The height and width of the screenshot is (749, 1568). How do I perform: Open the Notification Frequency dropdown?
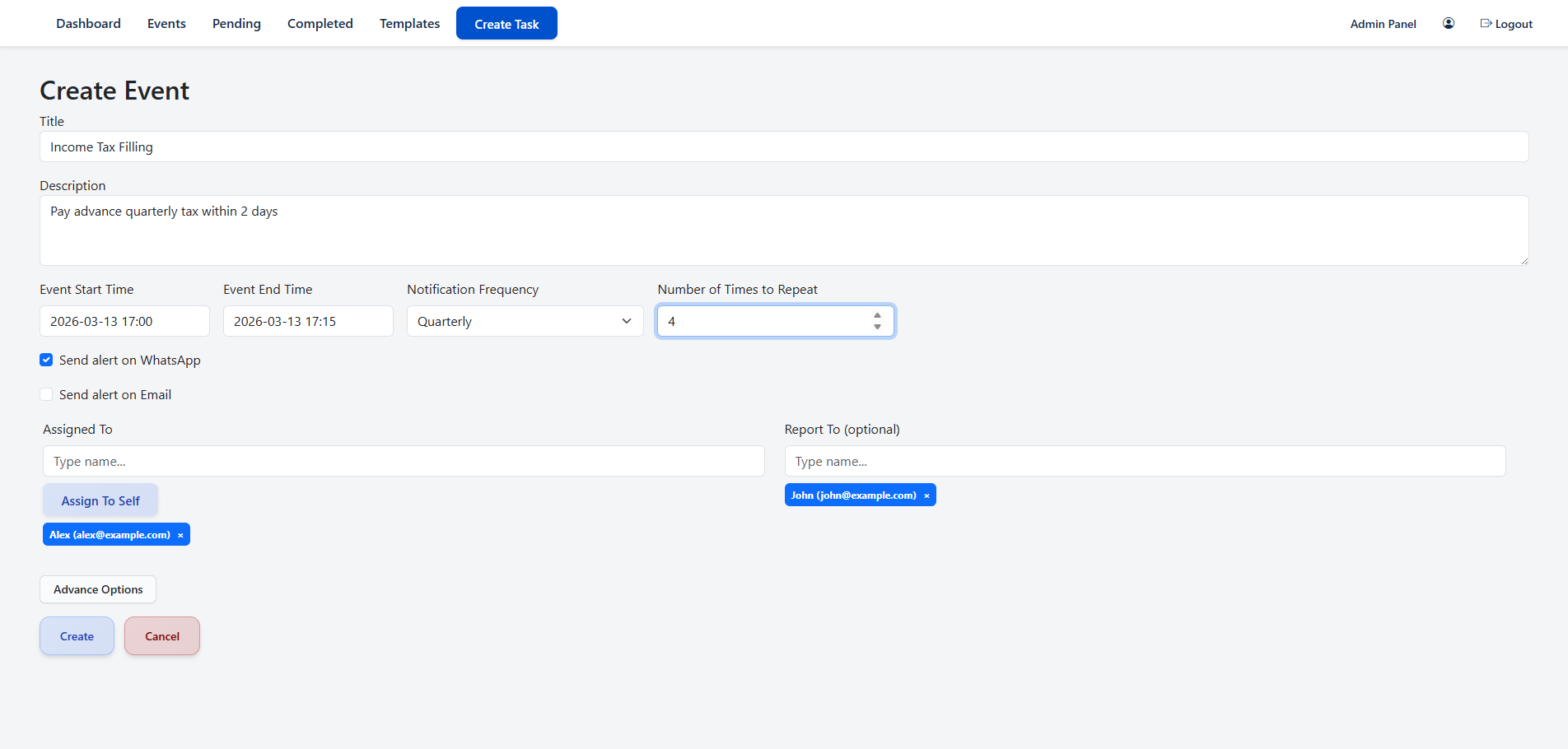[x=525, y=321]
